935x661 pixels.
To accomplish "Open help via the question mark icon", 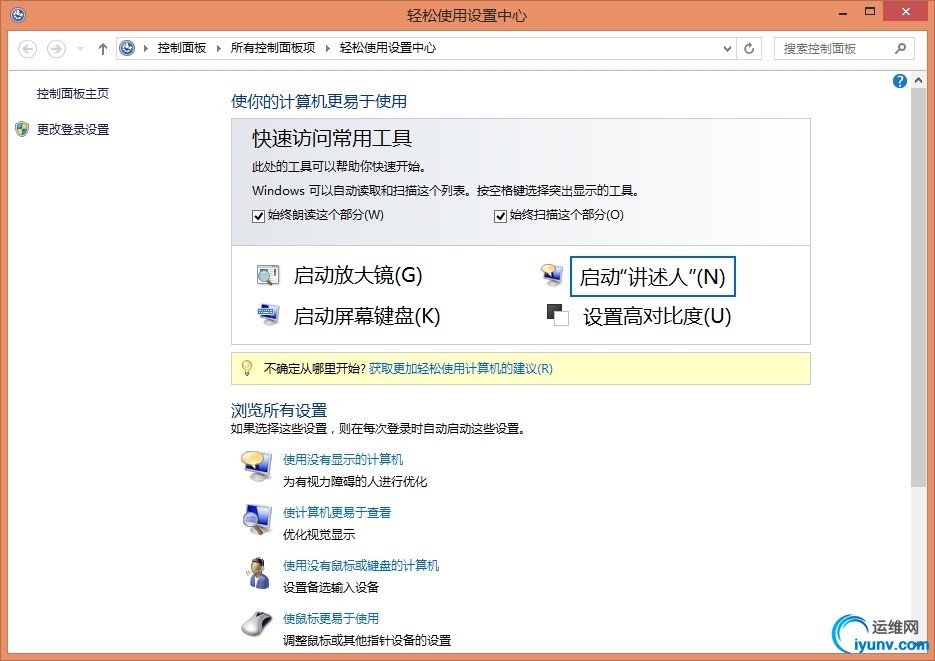I will 899,81.
